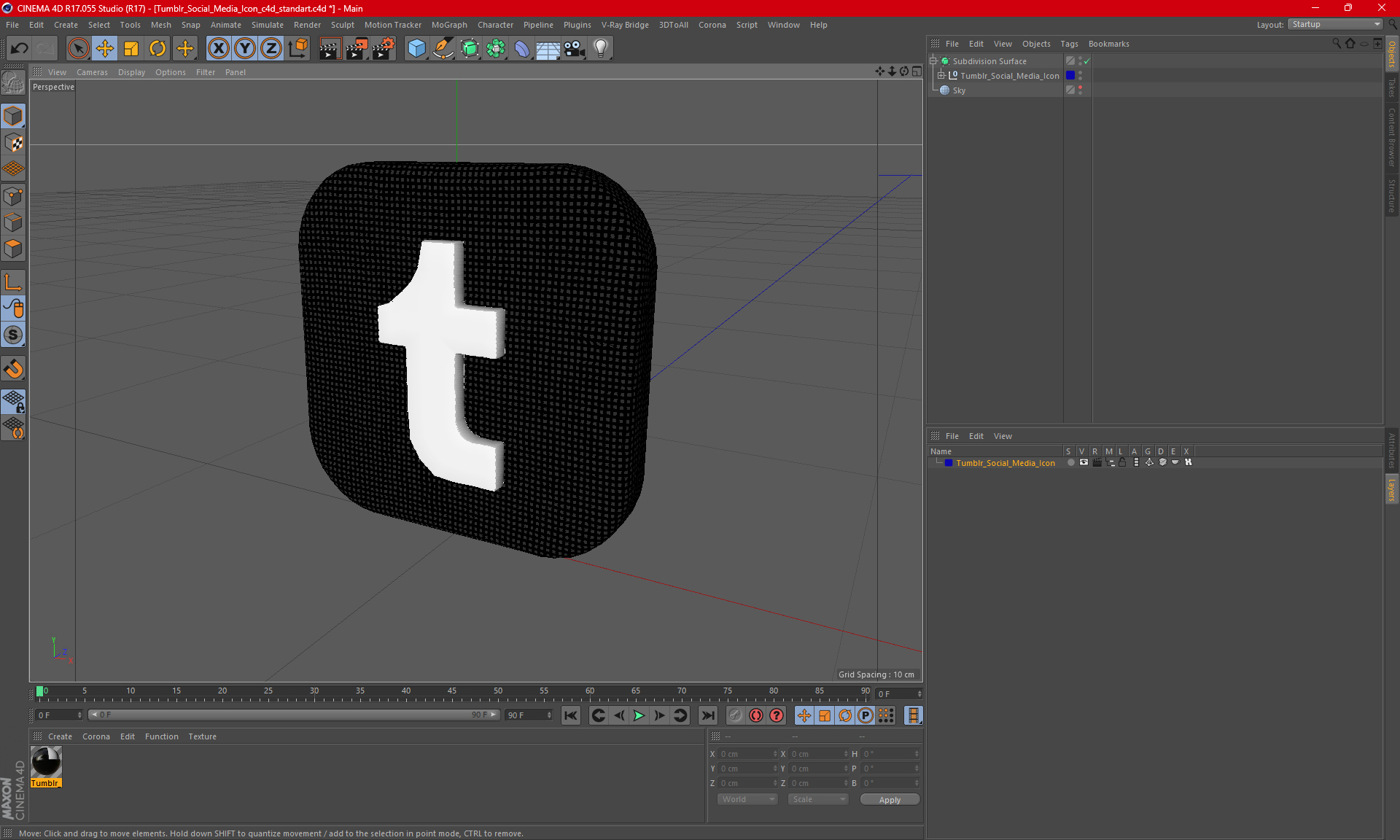The height and width of the screenshot is (840, 1400).
Task: Open material manager Texture menu
Action: click(x=202, y=736)
